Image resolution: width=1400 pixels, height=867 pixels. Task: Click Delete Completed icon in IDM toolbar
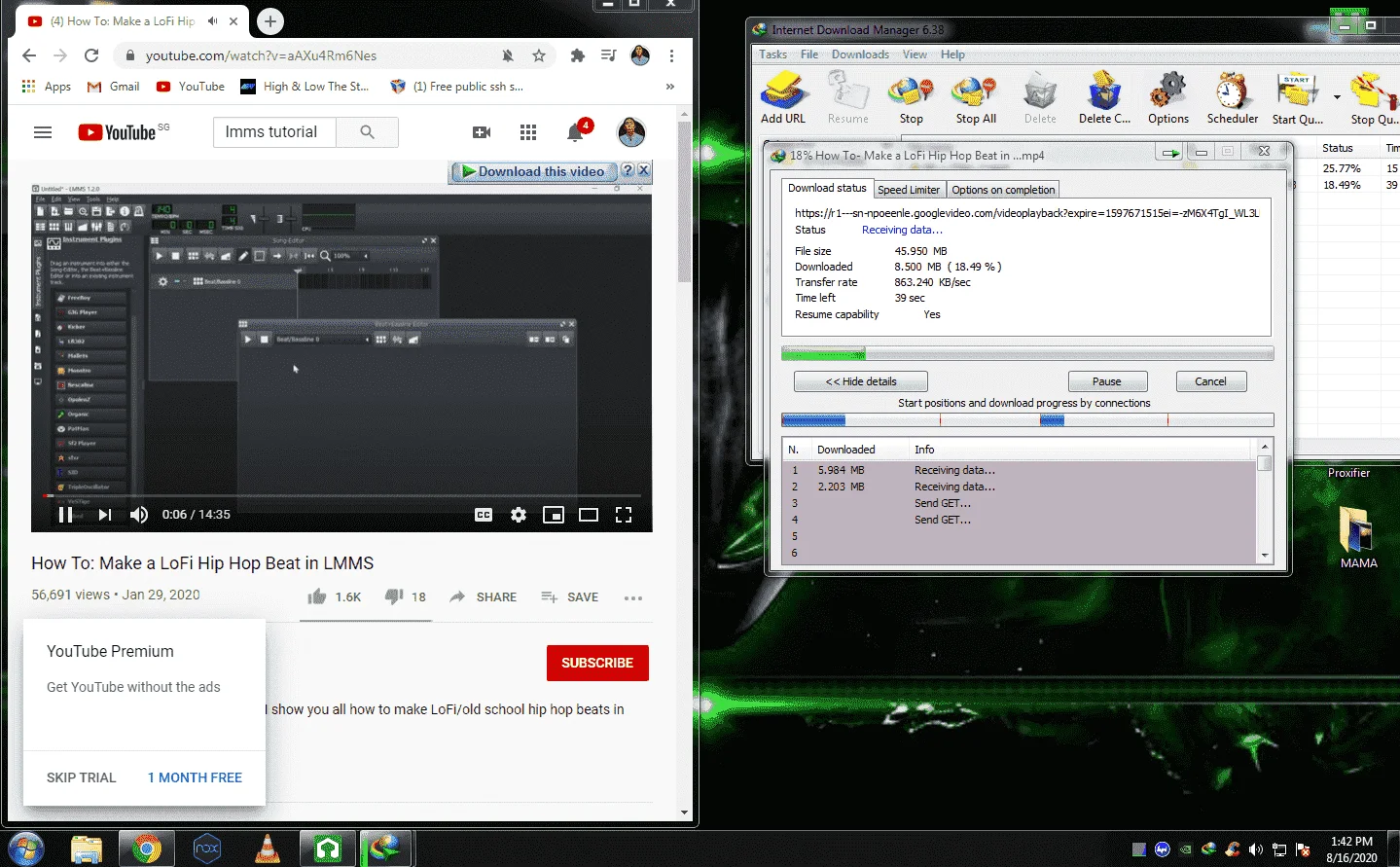[x=1104, y=98]
